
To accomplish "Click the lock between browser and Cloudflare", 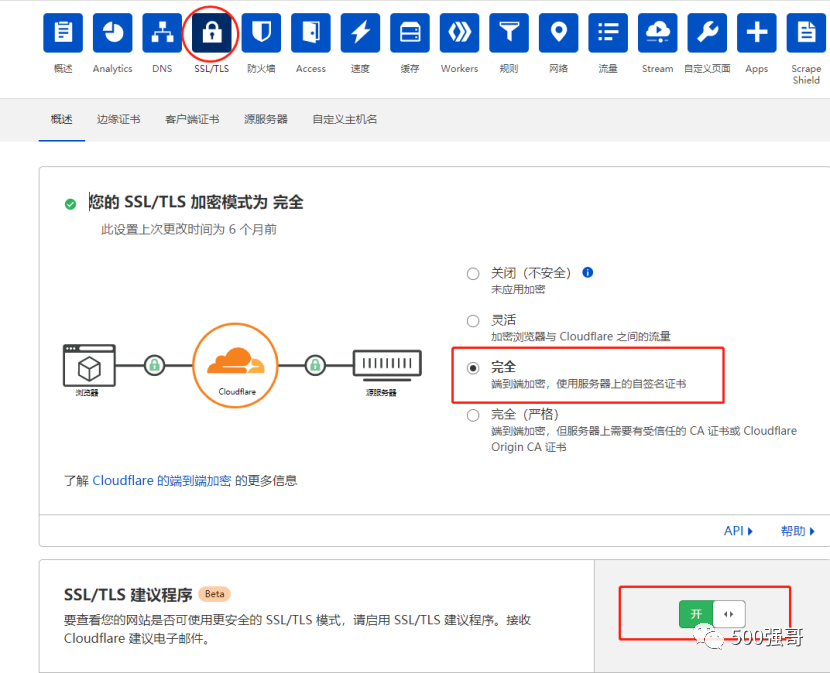I will click(155, 365).
